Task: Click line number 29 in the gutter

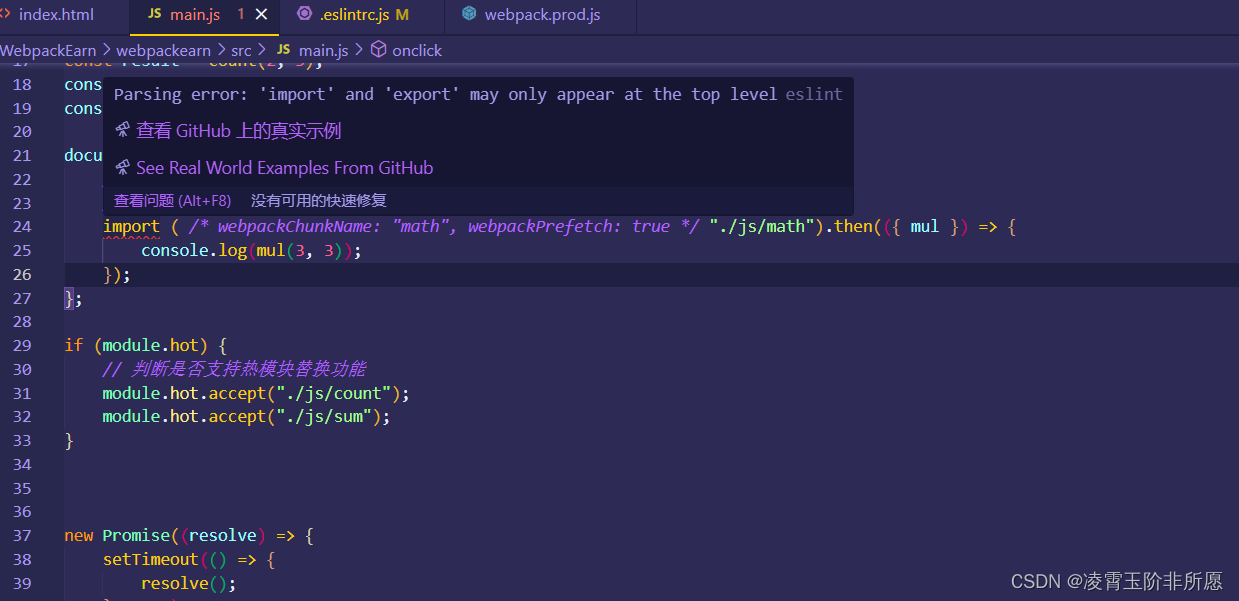Action: pyautogui.click(x=22, y=345)
